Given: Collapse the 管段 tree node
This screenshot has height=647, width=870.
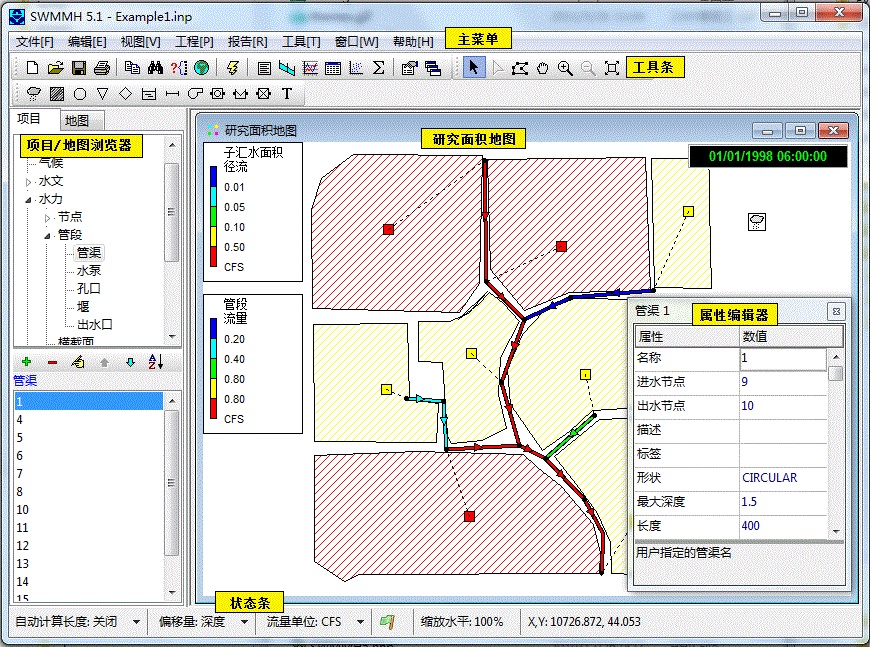Looking at the screenshot, I should [x=47, y=235].
